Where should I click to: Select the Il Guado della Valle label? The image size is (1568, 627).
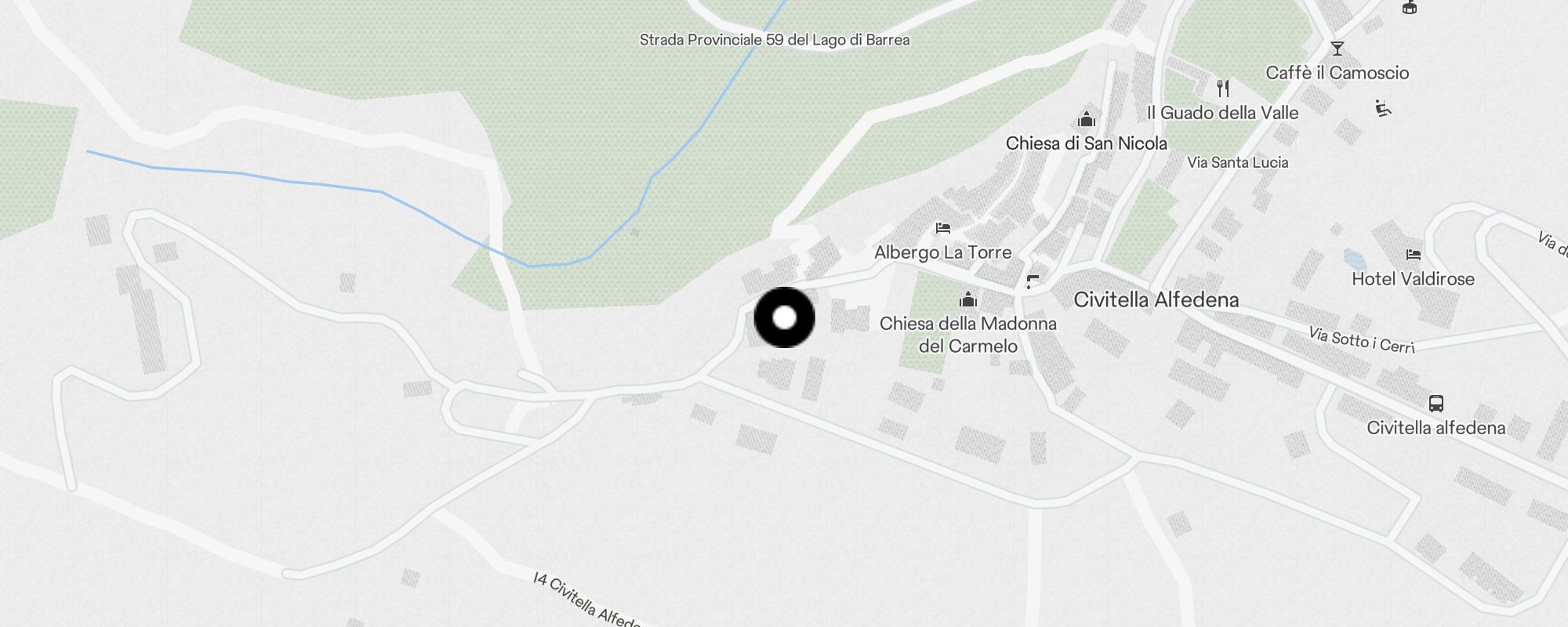pos(1223,113)
